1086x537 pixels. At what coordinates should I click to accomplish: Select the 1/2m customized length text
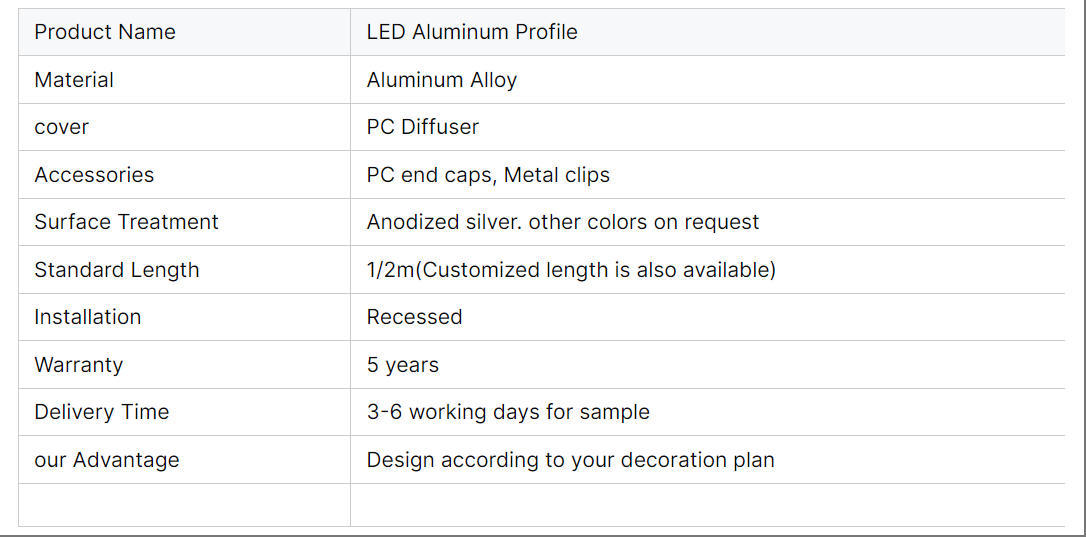click(571, 270)
